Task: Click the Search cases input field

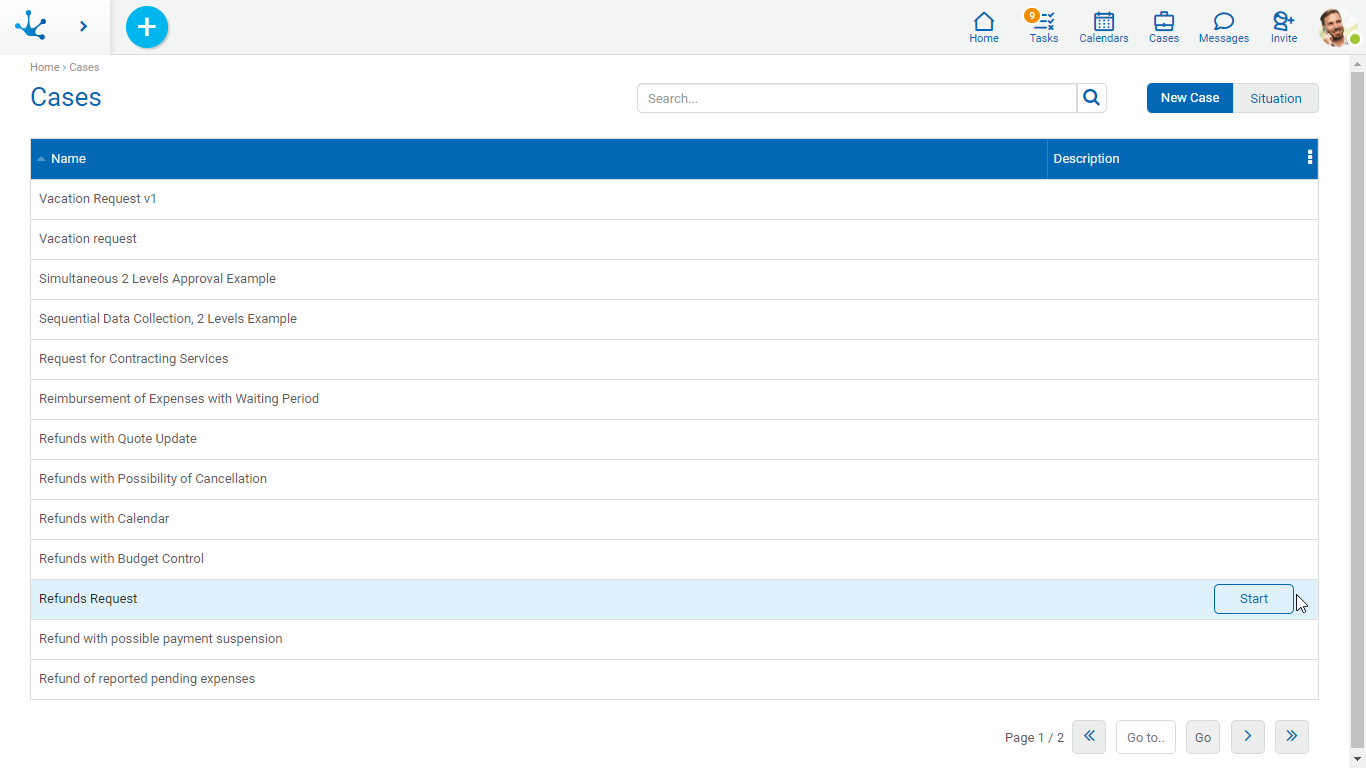Action: tap(856, 98)
